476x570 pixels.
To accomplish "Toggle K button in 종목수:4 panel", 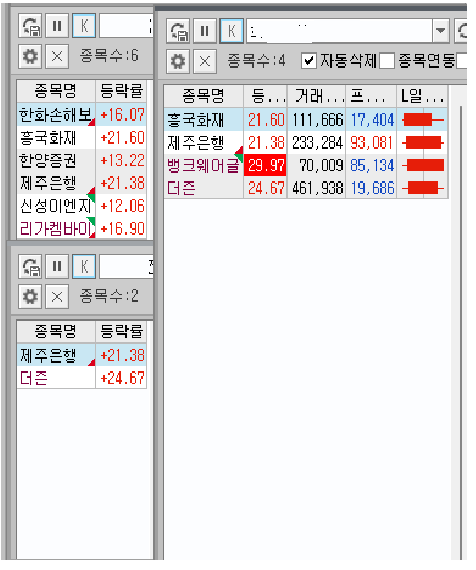I will 232,31.
